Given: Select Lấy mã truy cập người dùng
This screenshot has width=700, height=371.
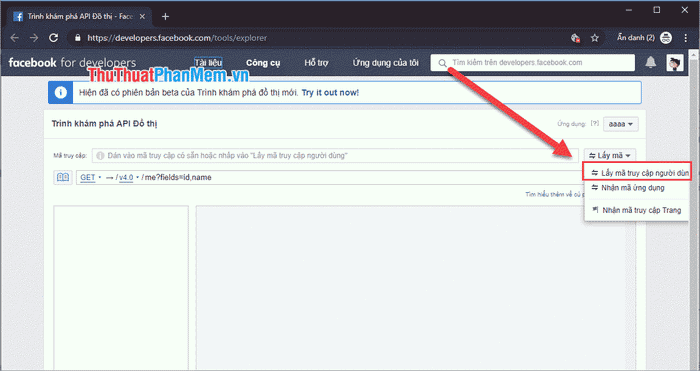Looking at the screenshot, I should 637,172.
